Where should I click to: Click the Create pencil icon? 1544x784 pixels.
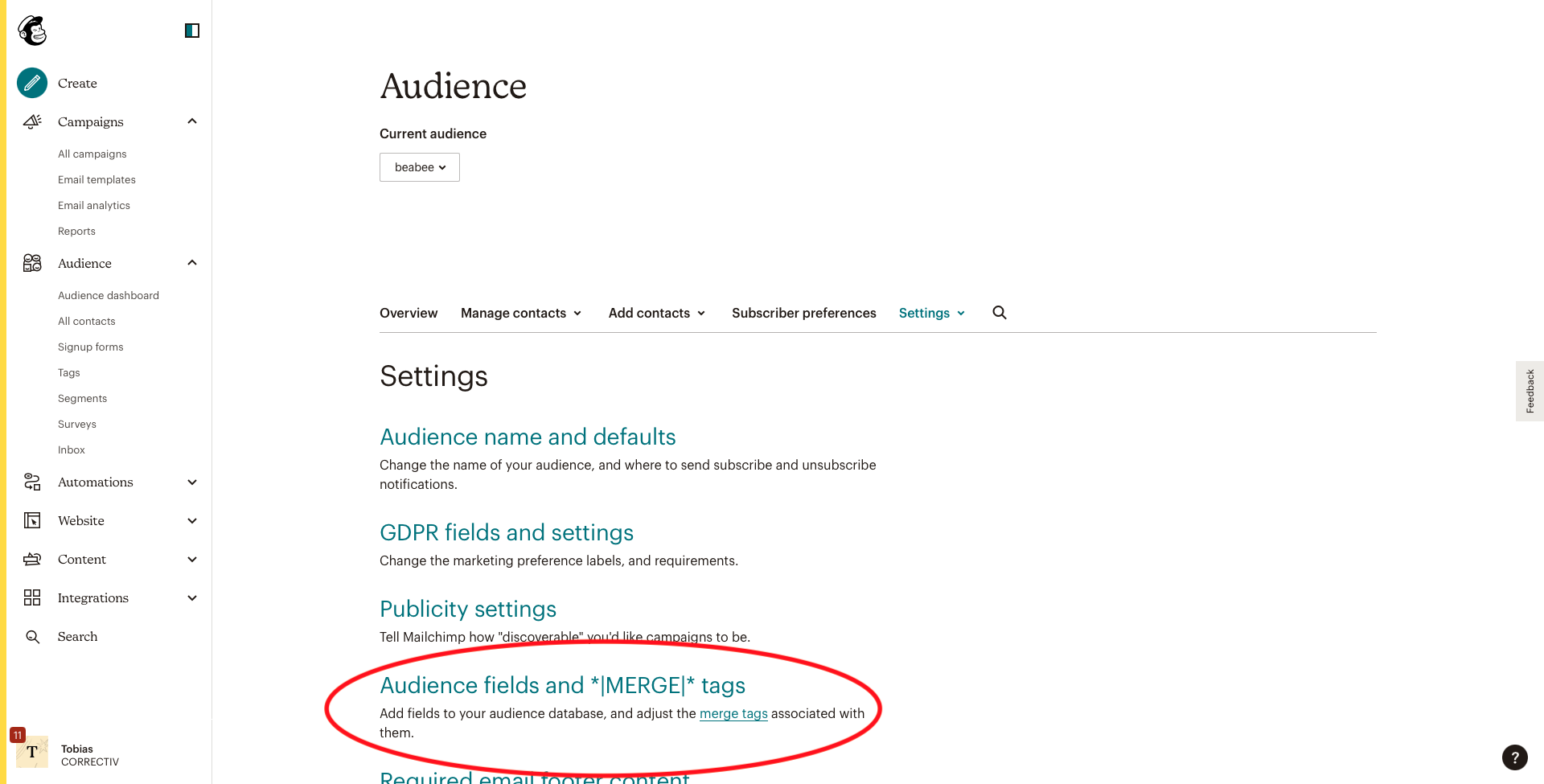32,83
